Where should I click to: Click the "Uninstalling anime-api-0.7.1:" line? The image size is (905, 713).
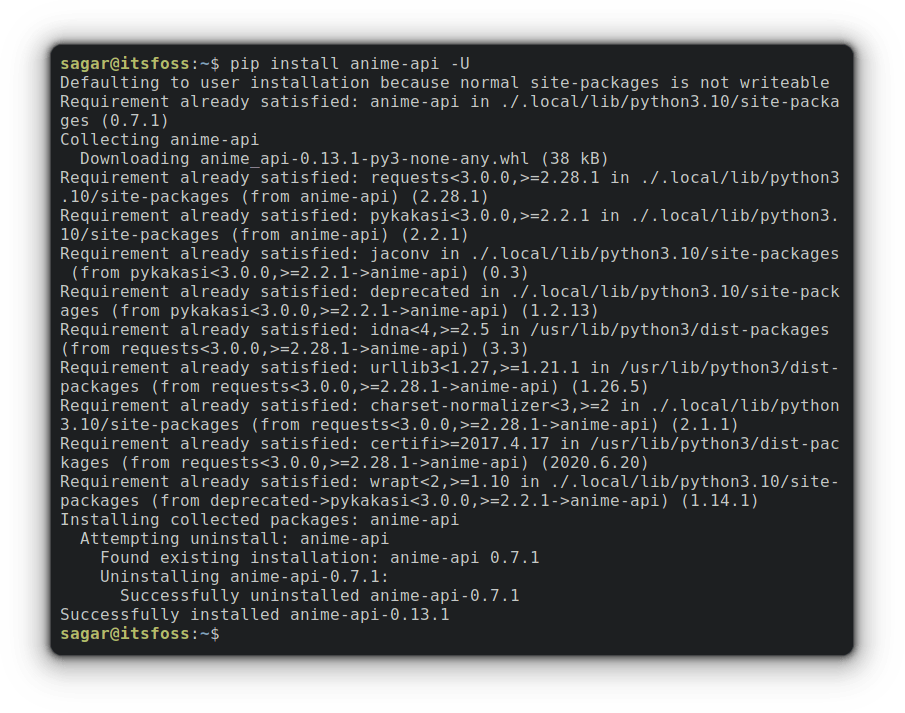(244, 577)
